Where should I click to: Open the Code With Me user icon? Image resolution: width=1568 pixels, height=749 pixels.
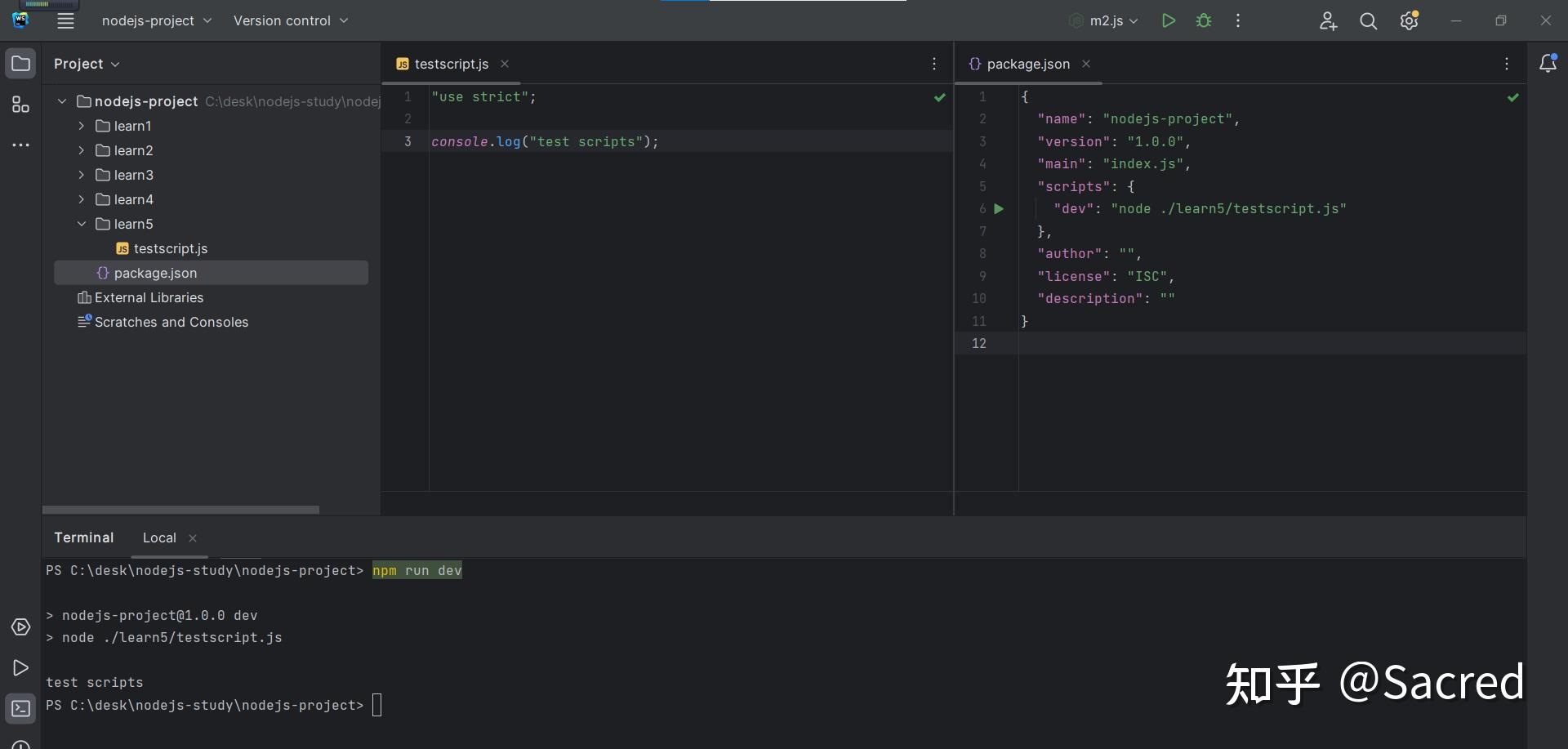tap(1328, 21)
